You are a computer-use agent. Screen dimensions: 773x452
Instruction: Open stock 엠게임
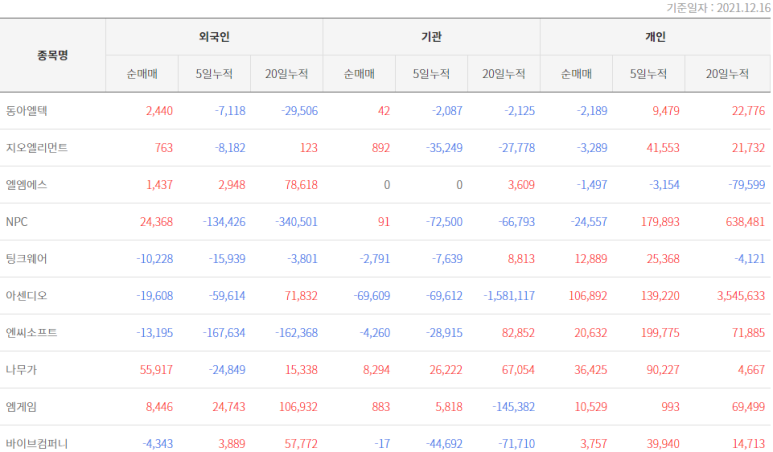pos(21,407)
